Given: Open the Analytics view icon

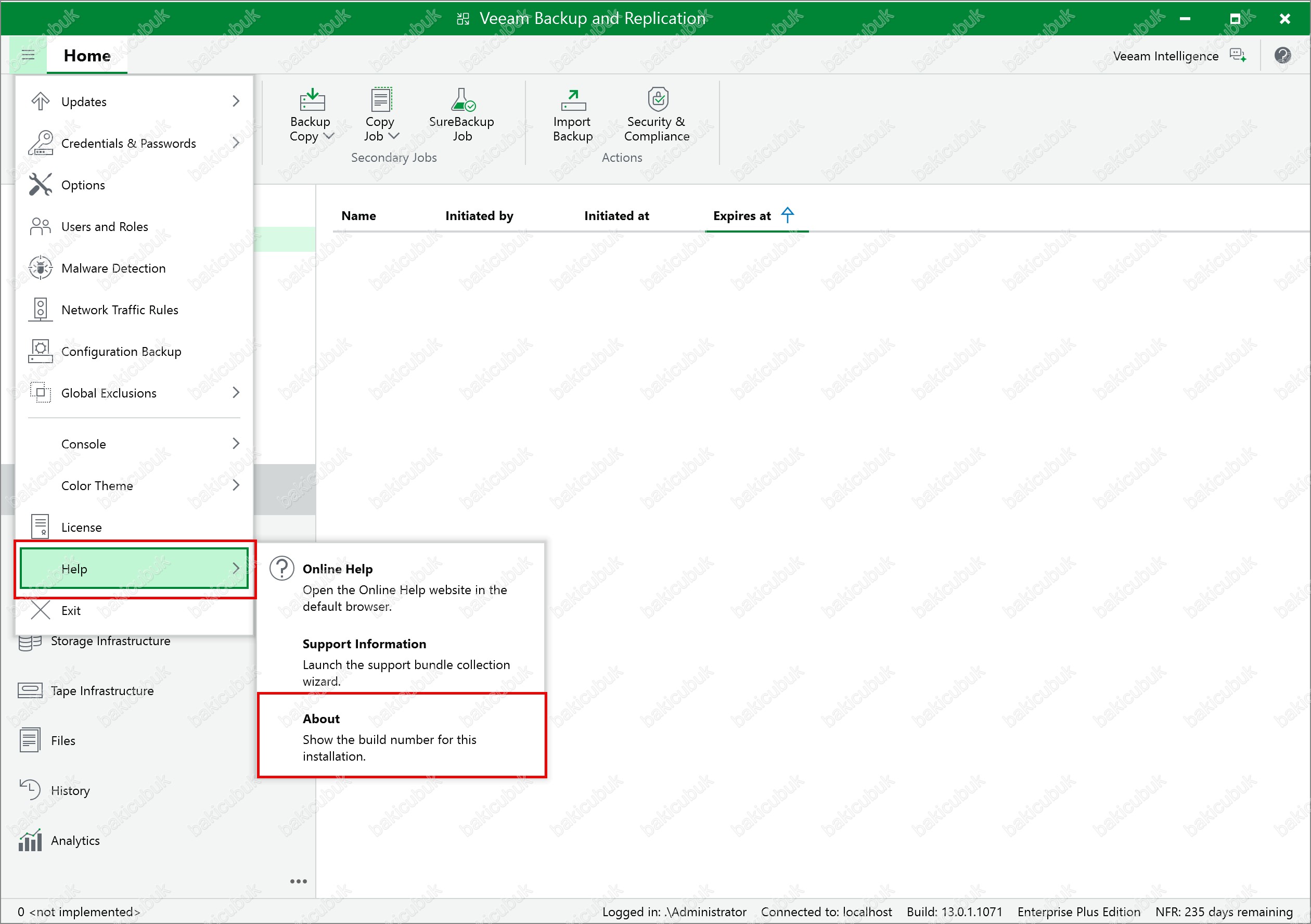Looking at the screenshot, I should (x=30, y=840).
